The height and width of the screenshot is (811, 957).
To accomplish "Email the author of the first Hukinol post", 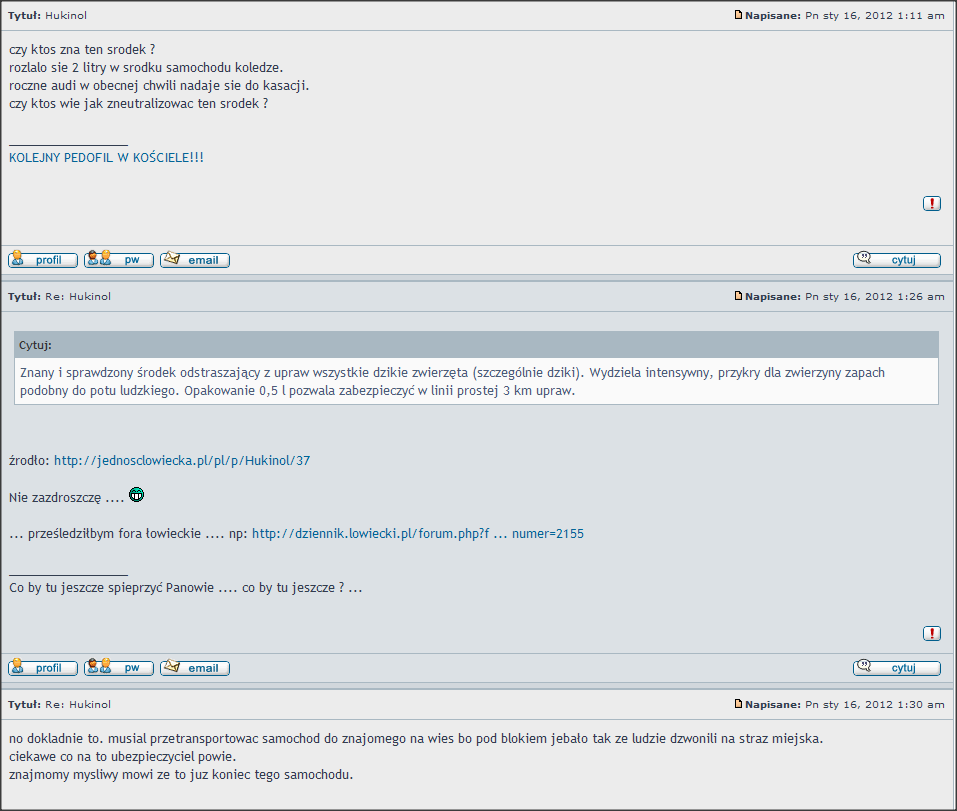I will pyautogui.click(x=195, y=259).
